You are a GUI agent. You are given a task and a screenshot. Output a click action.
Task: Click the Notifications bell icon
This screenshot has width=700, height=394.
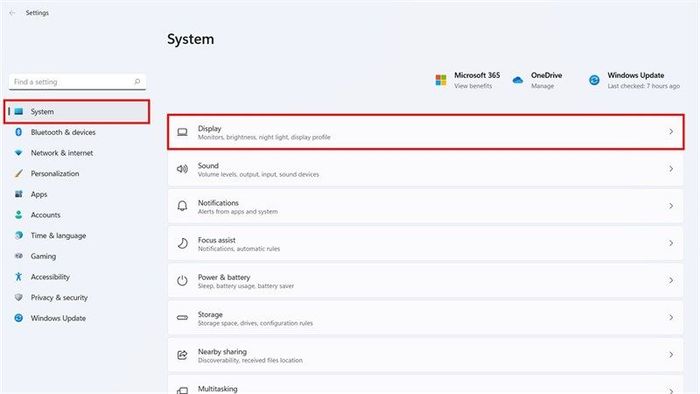click(182, 206)
